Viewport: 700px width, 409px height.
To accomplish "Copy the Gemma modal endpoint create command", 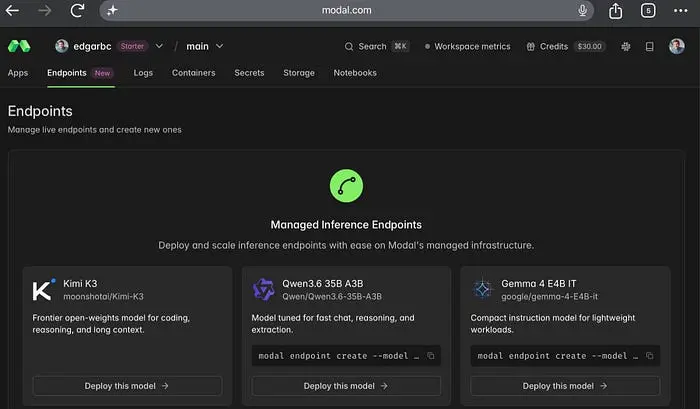I will point(650,356).
